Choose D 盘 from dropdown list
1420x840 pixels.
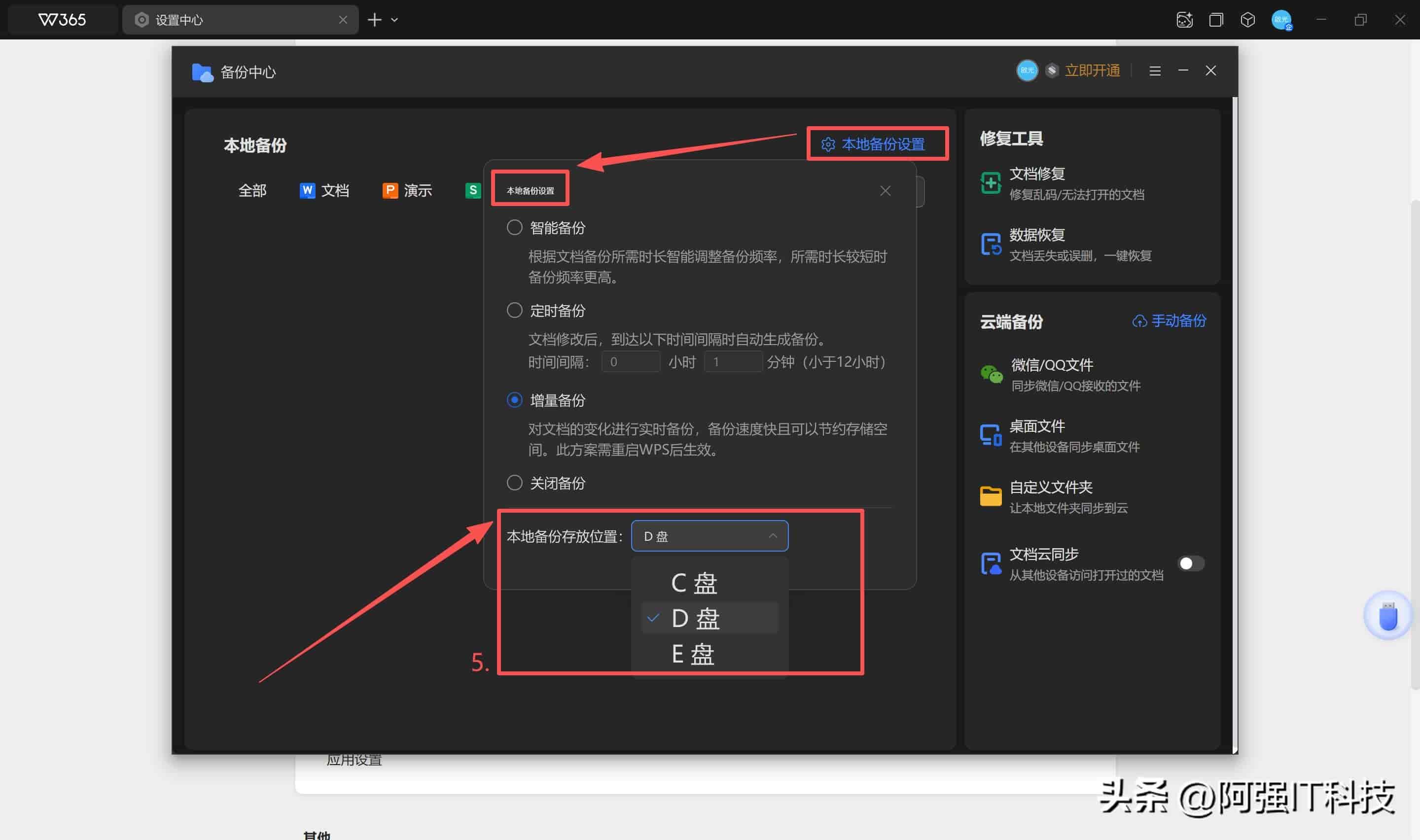pos(709,618)
